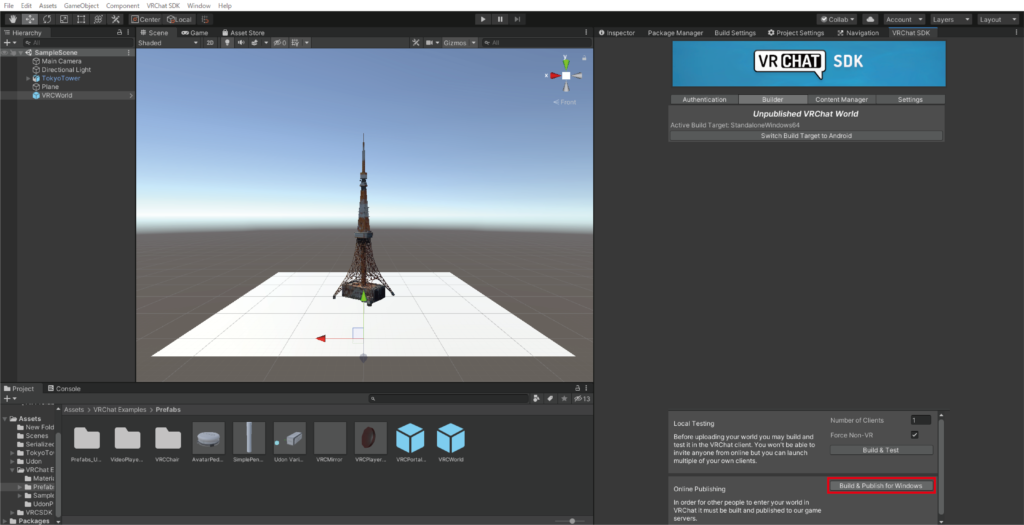
Task: Toggle scene effects icon in Scene toolbar
Action: (255, 42)
